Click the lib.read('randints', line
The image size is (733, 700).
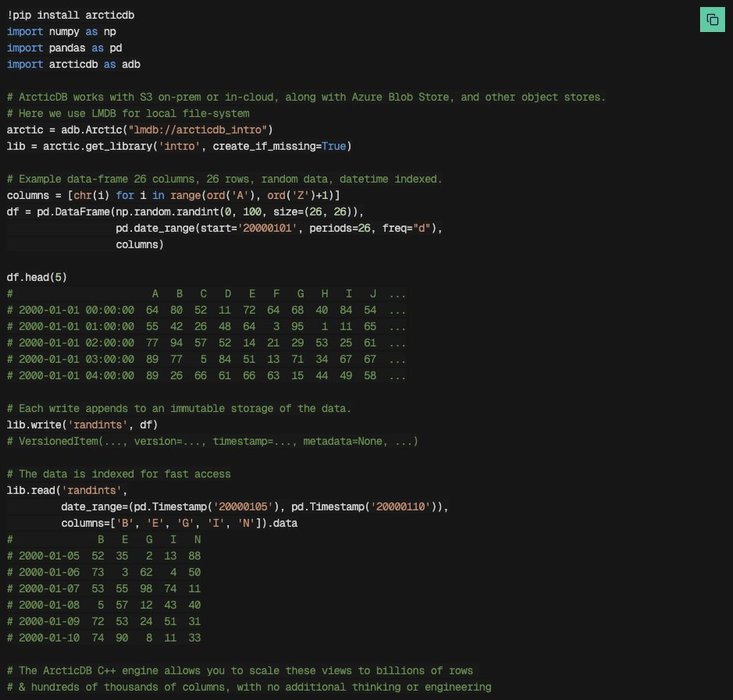(67, 490)
